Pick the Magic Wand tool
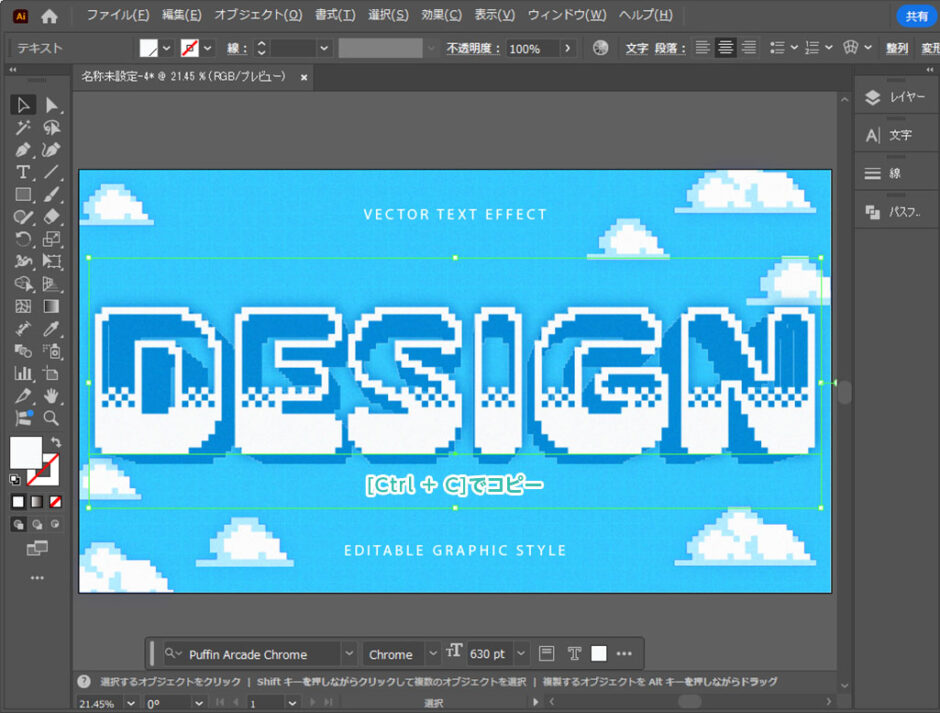The image size is (940, 713). [x=23, y=127]
